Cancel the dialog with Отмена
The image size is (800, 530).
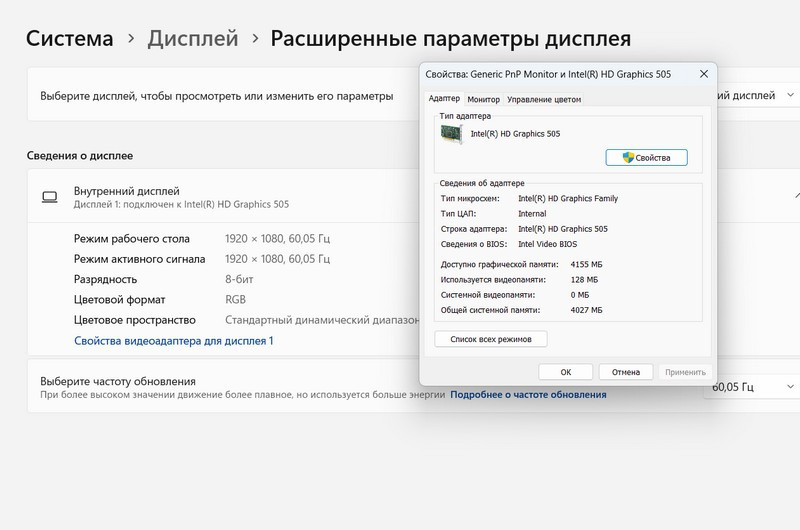pyautogui.click(x=626, y=372)
